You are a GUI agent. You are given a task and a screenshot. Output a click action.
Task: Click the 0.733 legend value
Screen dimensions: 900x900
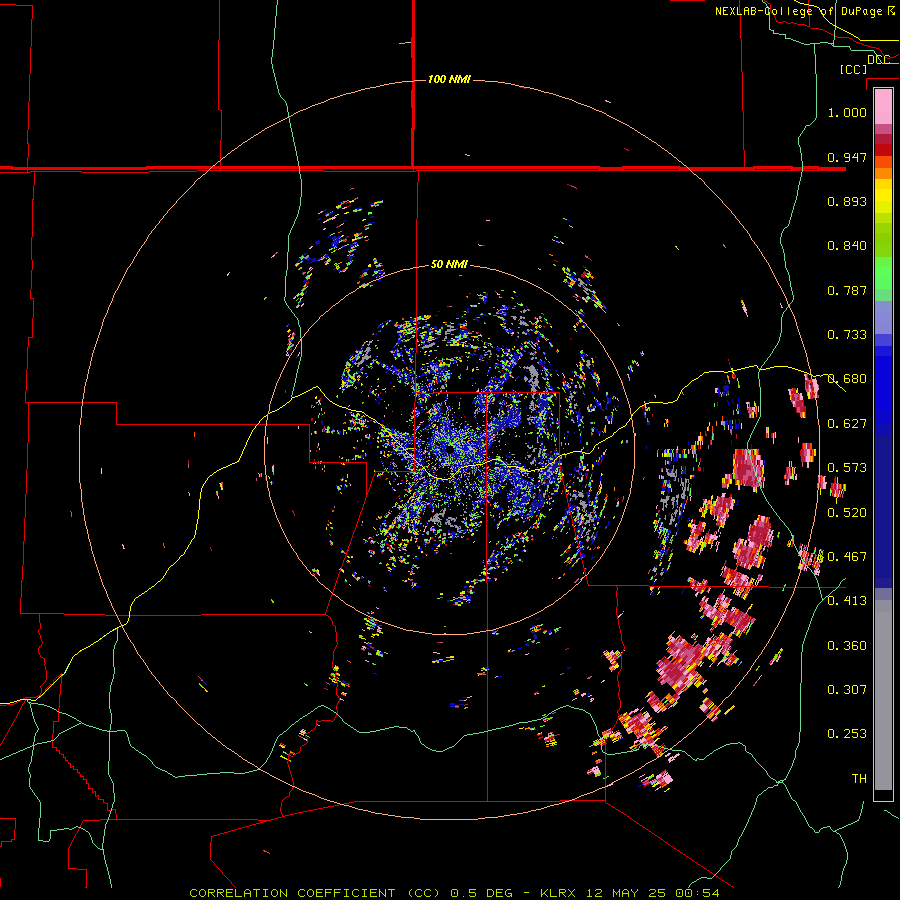point(847,334)
